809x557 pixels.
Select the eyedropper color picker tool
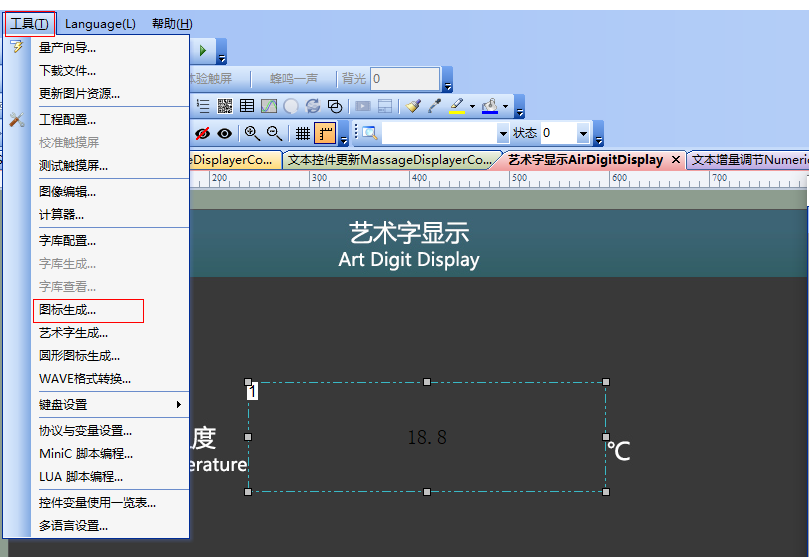(435, 106)
